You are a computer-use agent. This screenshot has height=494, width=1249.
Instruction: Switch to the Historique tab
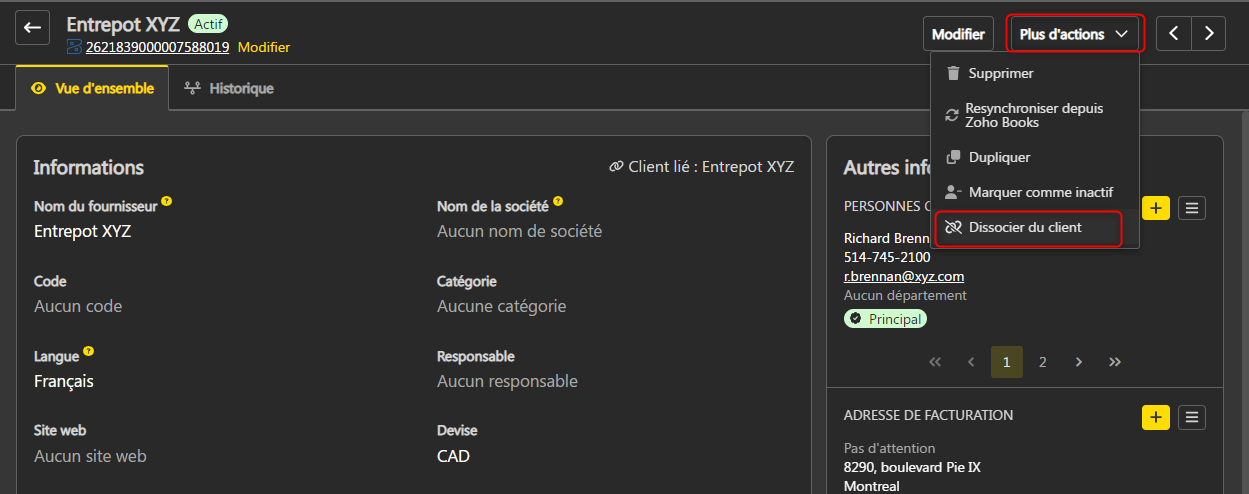tap(229, 88)
